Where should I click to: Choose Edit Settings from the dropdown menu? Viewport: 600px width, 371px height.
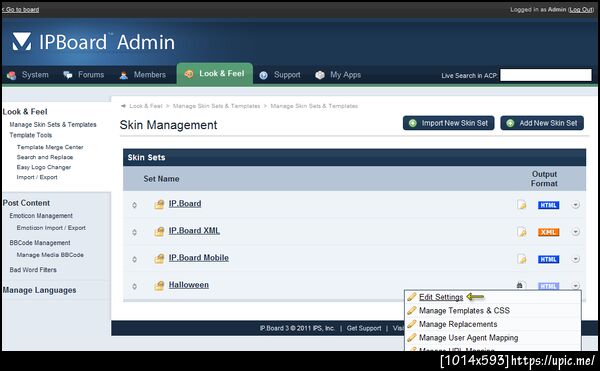441,297
